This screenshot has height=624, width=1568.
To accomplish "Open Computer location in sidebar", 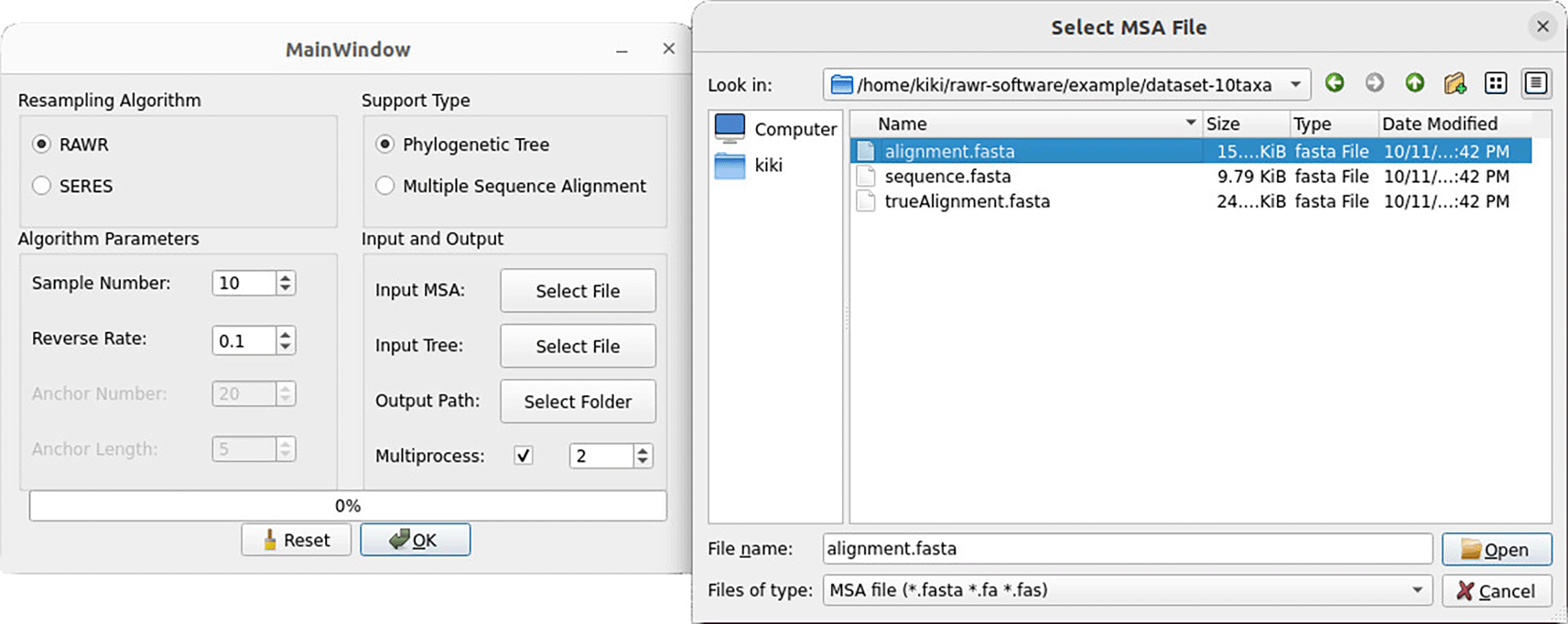I will [775, 129].
